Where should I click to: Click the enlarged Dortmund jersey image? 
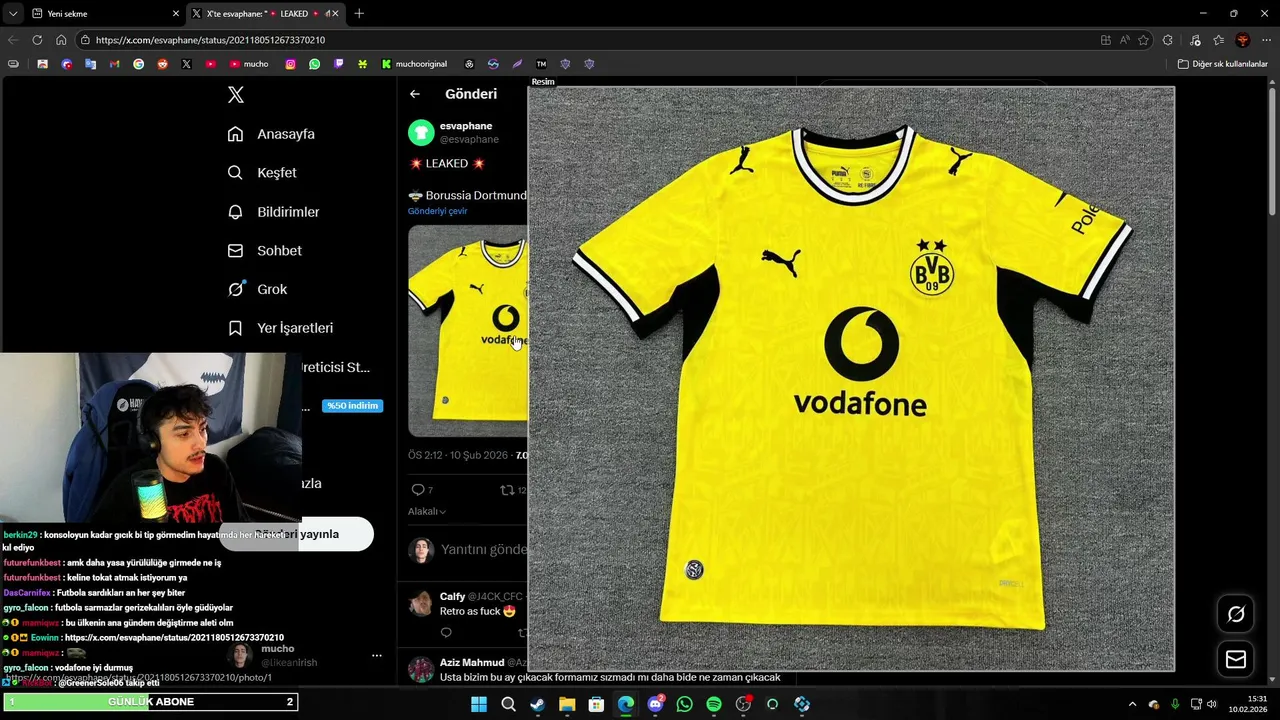[x=851, y=378]
